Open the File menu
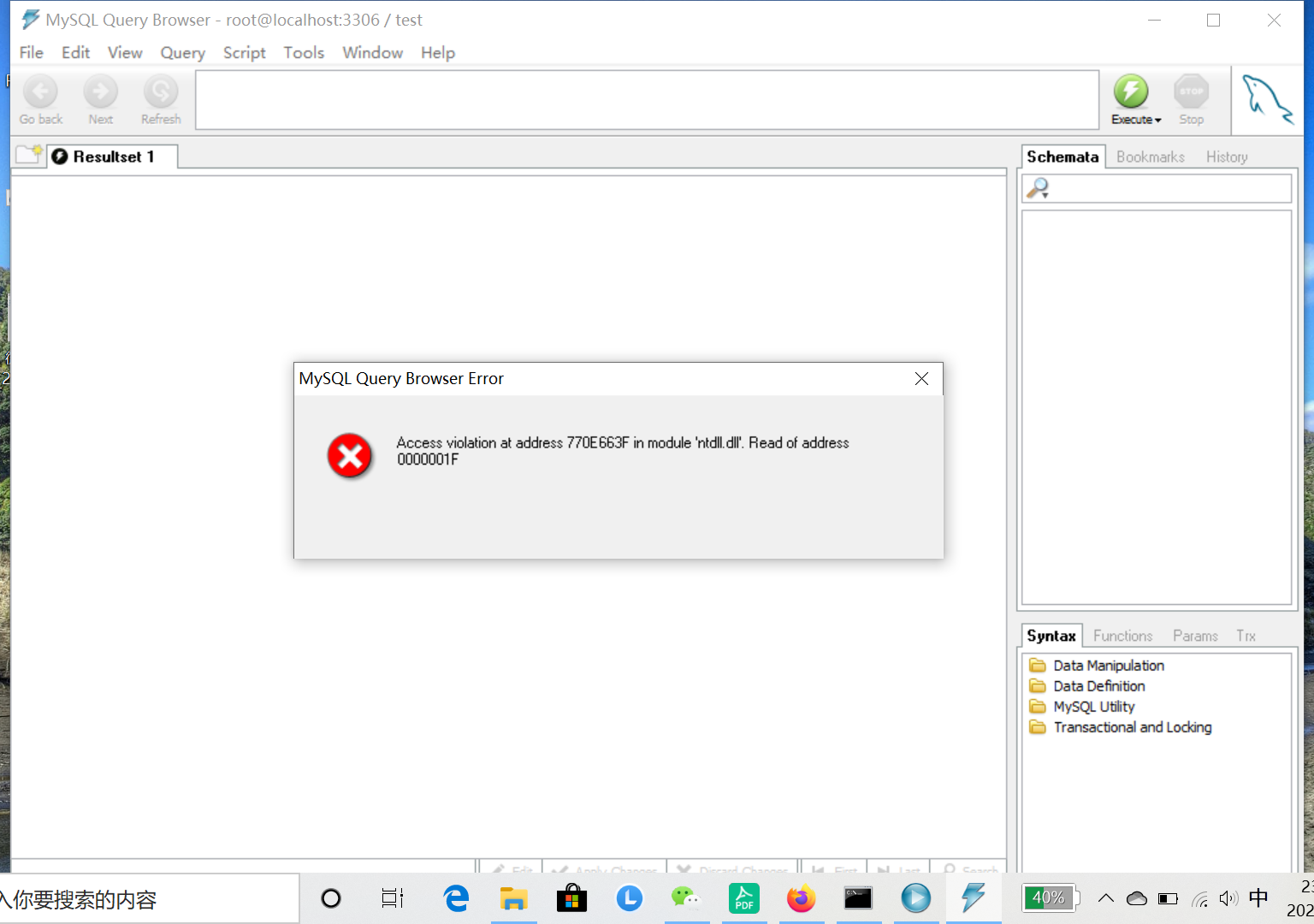Viewport: 1314px width, 924px height. (32, 52)
